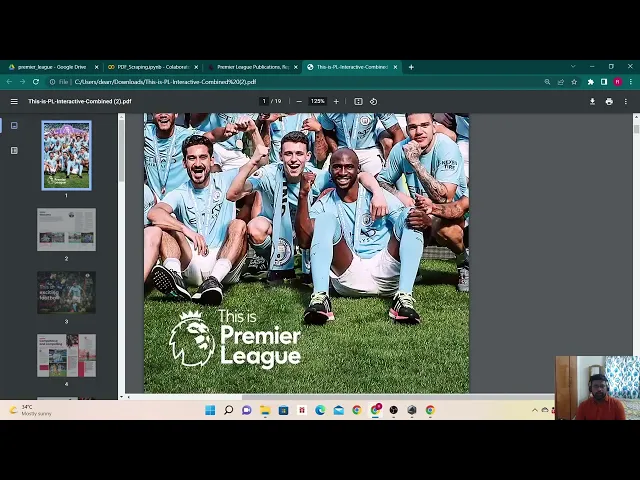This screenshot has height=480, width=640.
Task: Click the zoom in plus button
Action: click(x=336, y=102)
